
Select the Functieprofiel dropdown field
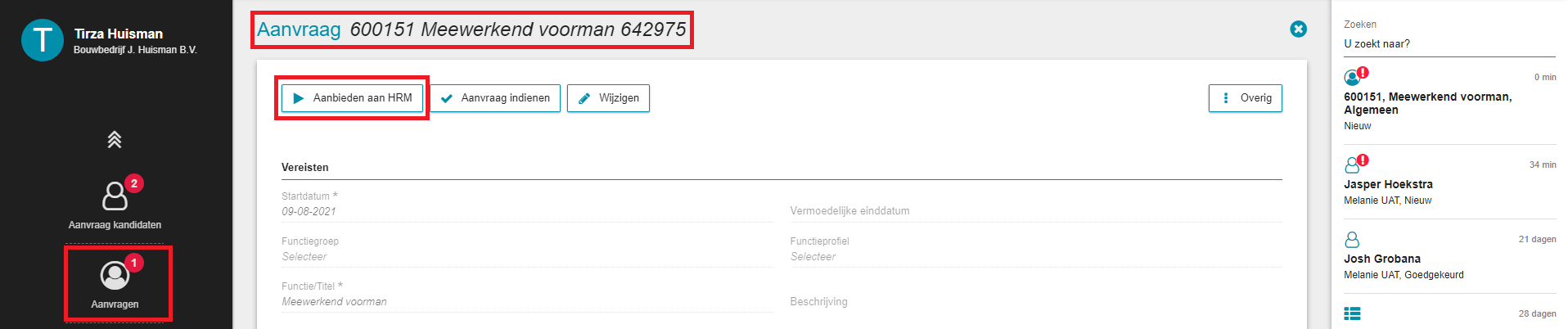coord(1036,257)
